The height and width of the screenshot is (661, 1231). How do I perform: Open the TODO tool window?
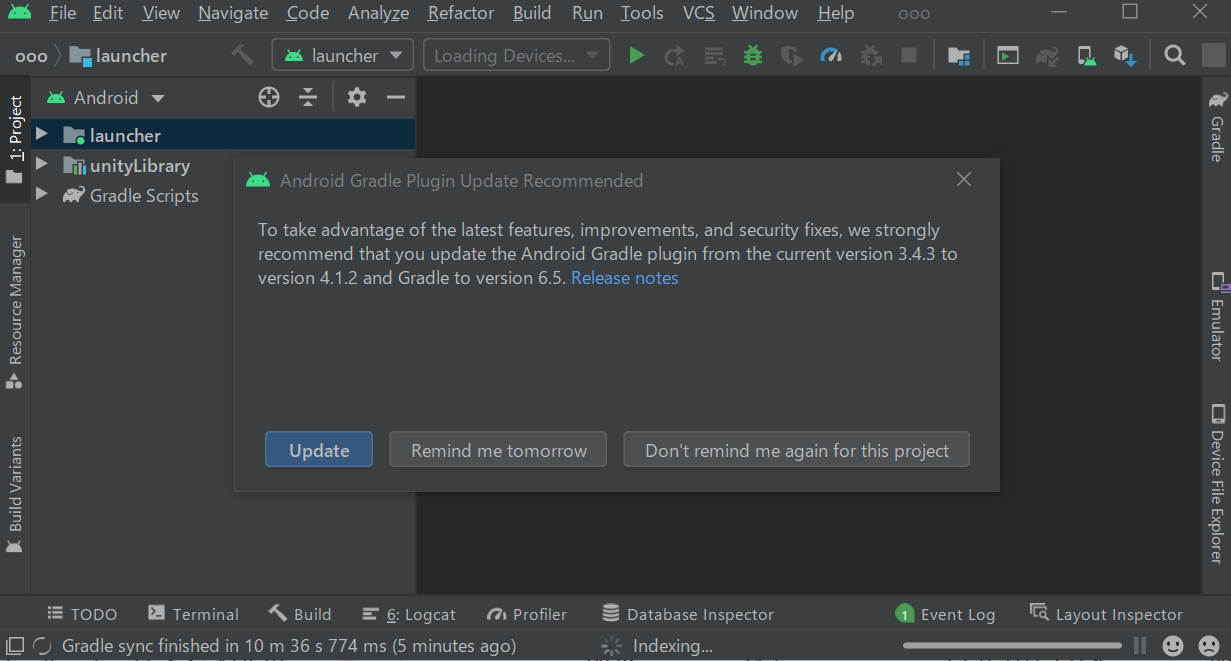[83, 614]
